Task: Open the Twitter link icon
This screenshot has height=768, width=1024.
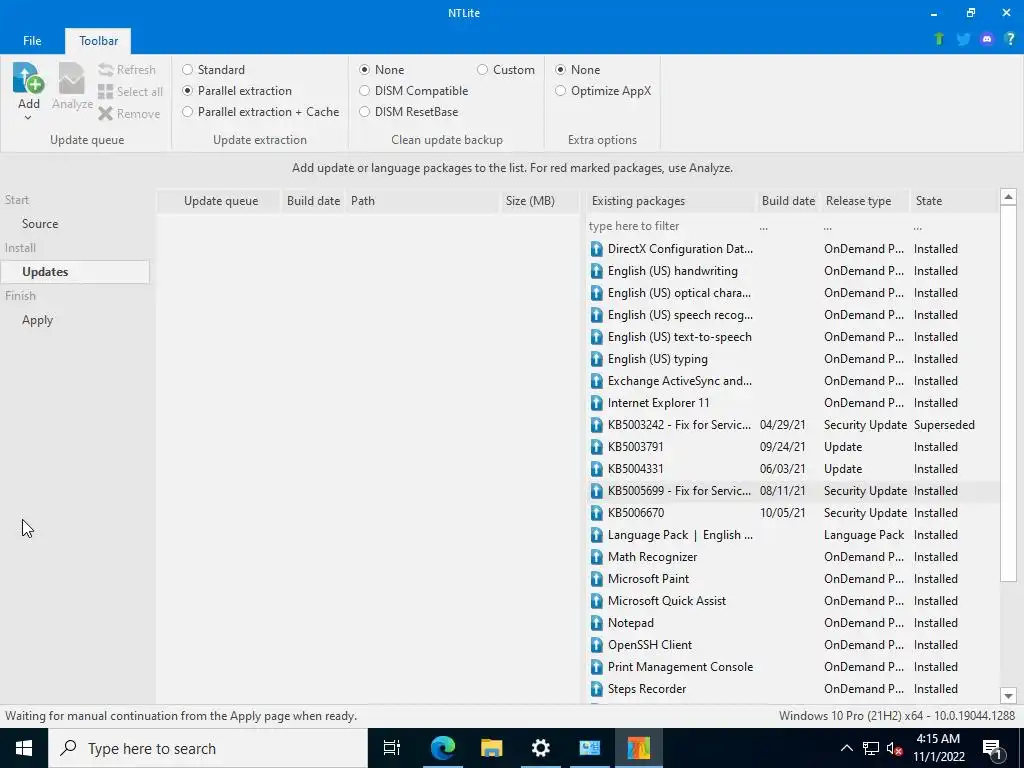Action: coord(963,39)
